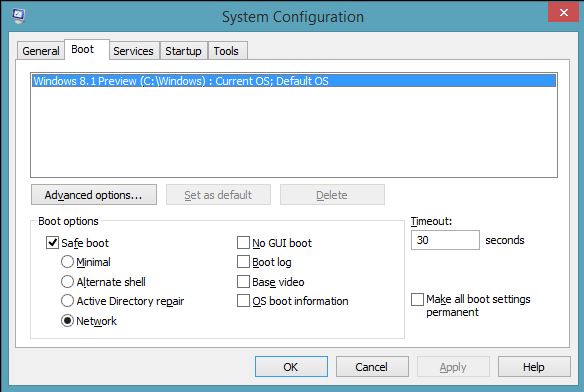Close the System Configuration window
The width and height of the screenshot is (584, 392).
point(564,13)
